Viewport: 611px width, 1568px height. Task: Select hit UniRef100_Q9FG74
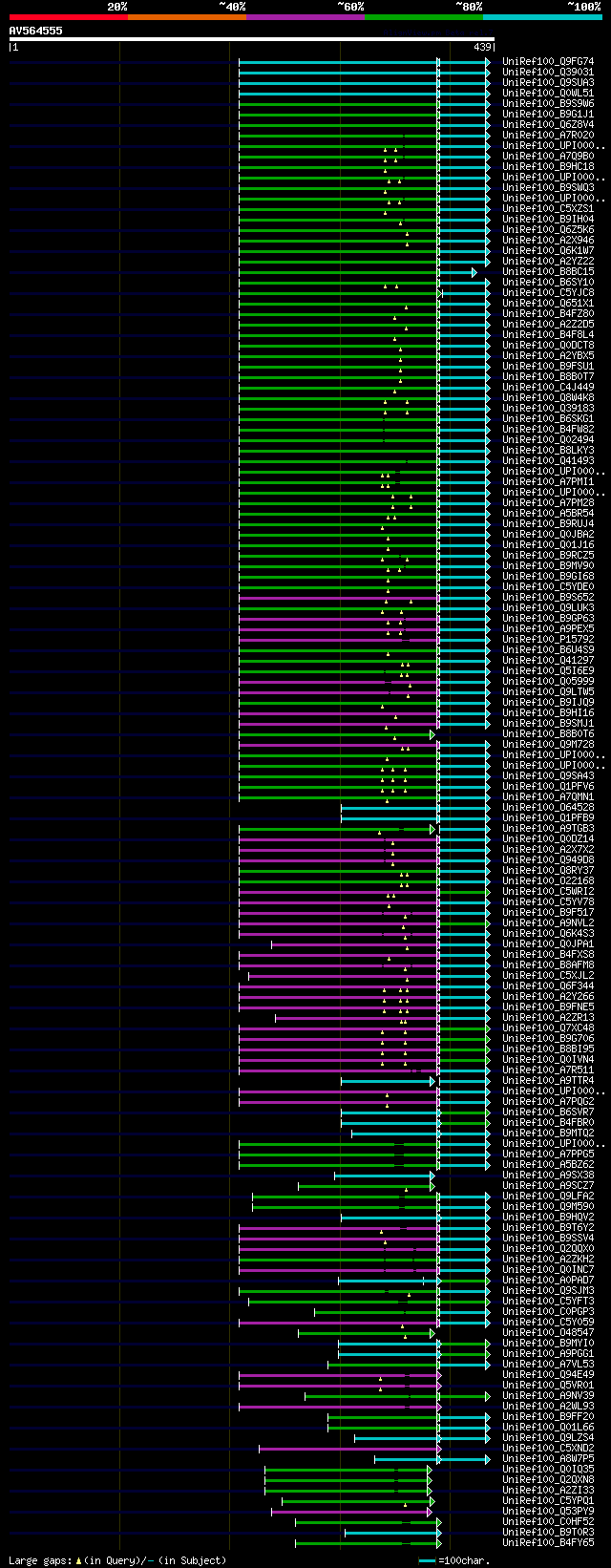(x=548, y=62)
